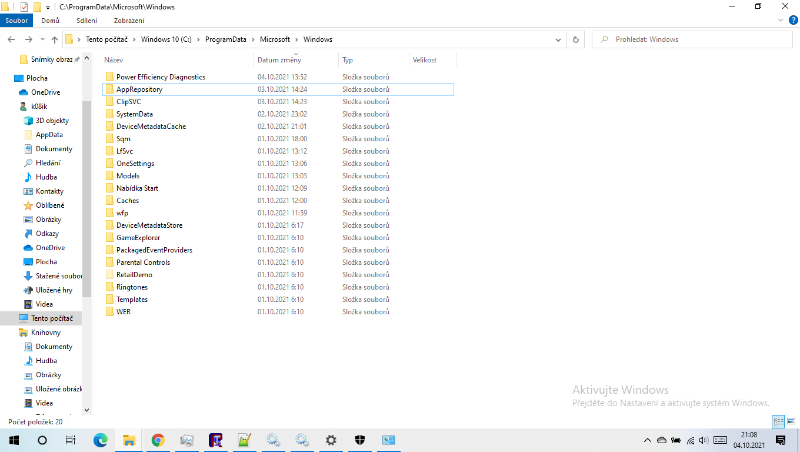Click the Tento počítač breadcrumb
This screenshot has height=452, width=800.
coord(107,39)
